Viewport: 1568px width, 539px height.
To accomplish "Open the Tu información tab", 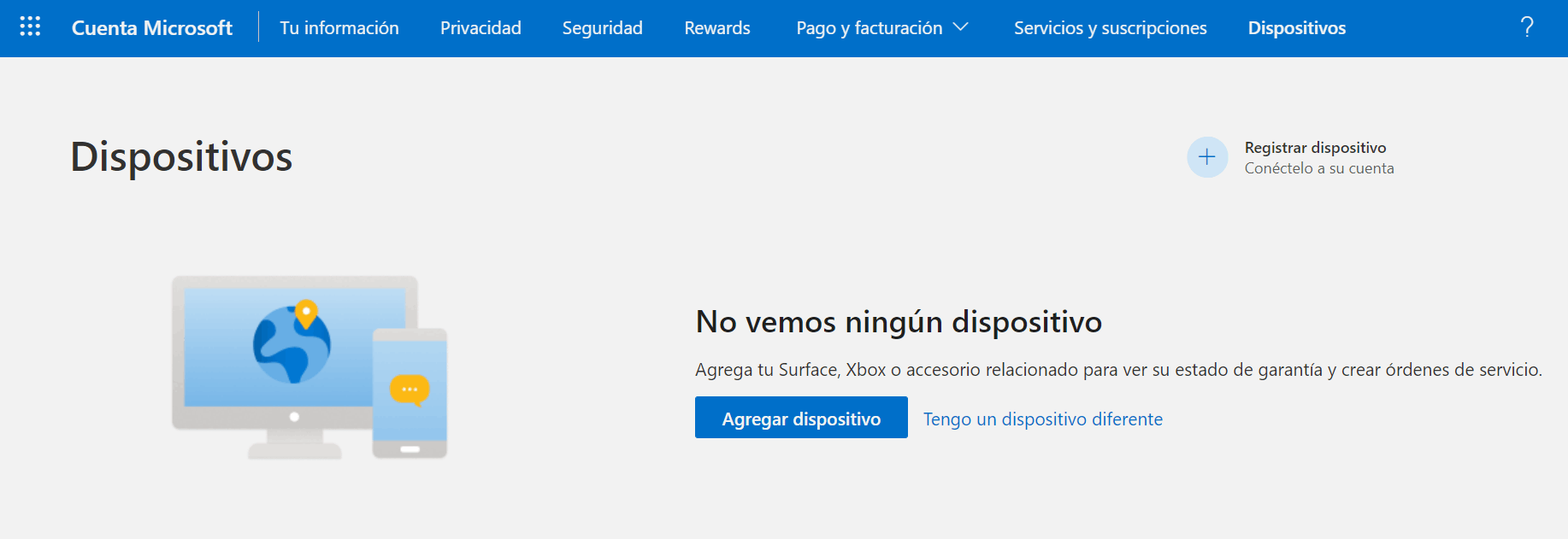I will click(x=339, y=28).
